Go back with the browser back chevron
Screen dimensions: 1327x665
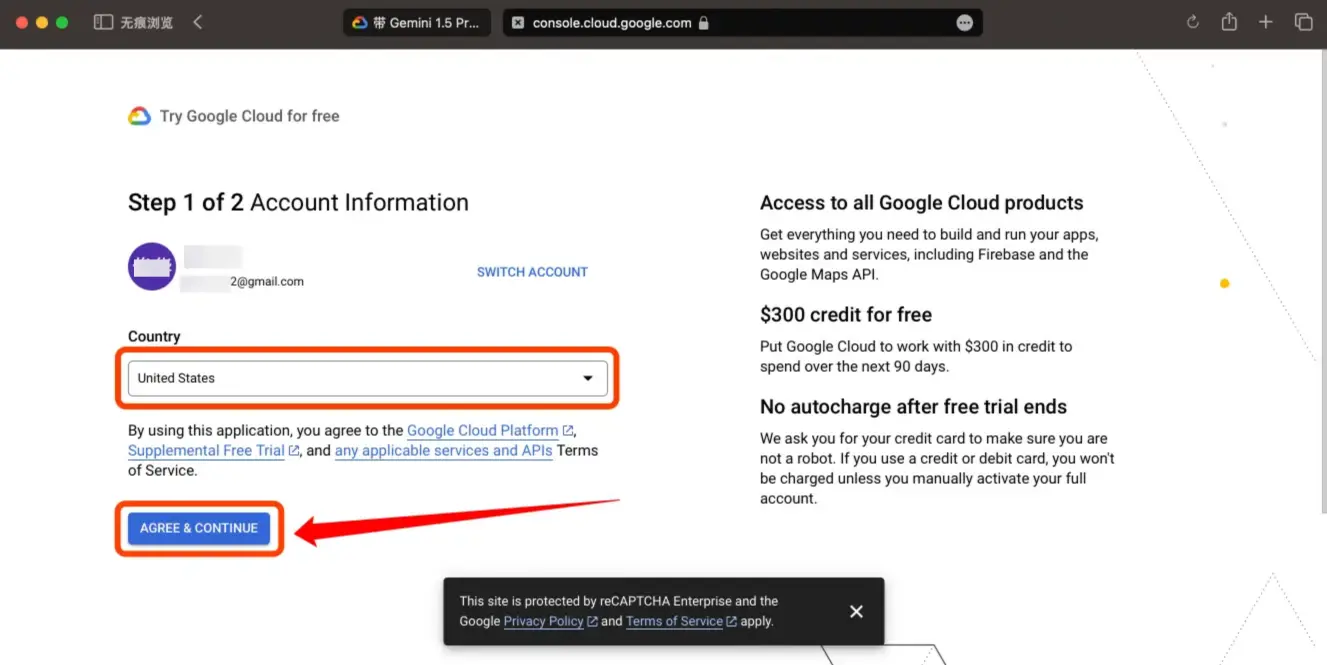tap(198, 22)
